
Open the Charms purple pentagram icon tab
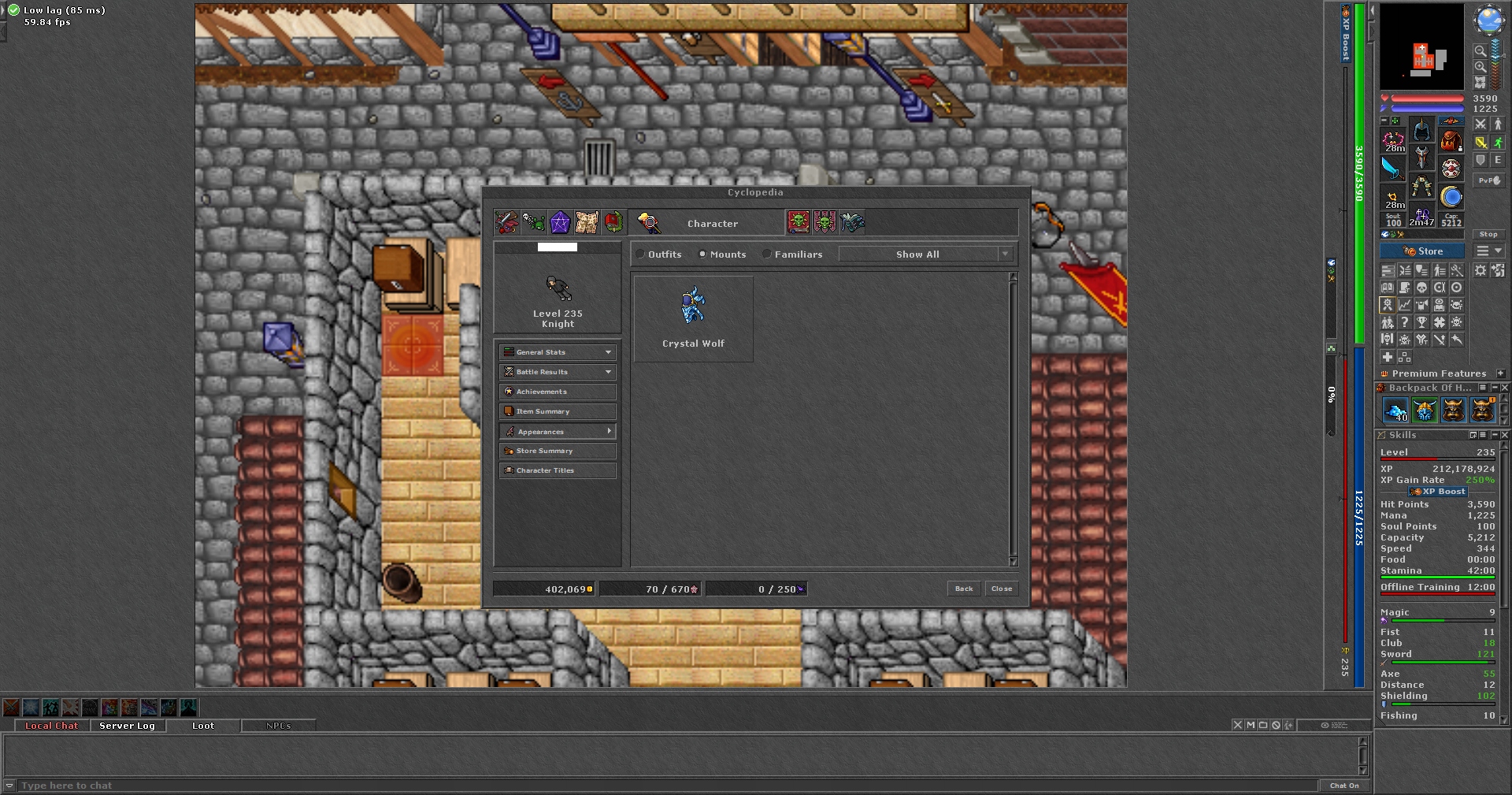pos(560,223)
